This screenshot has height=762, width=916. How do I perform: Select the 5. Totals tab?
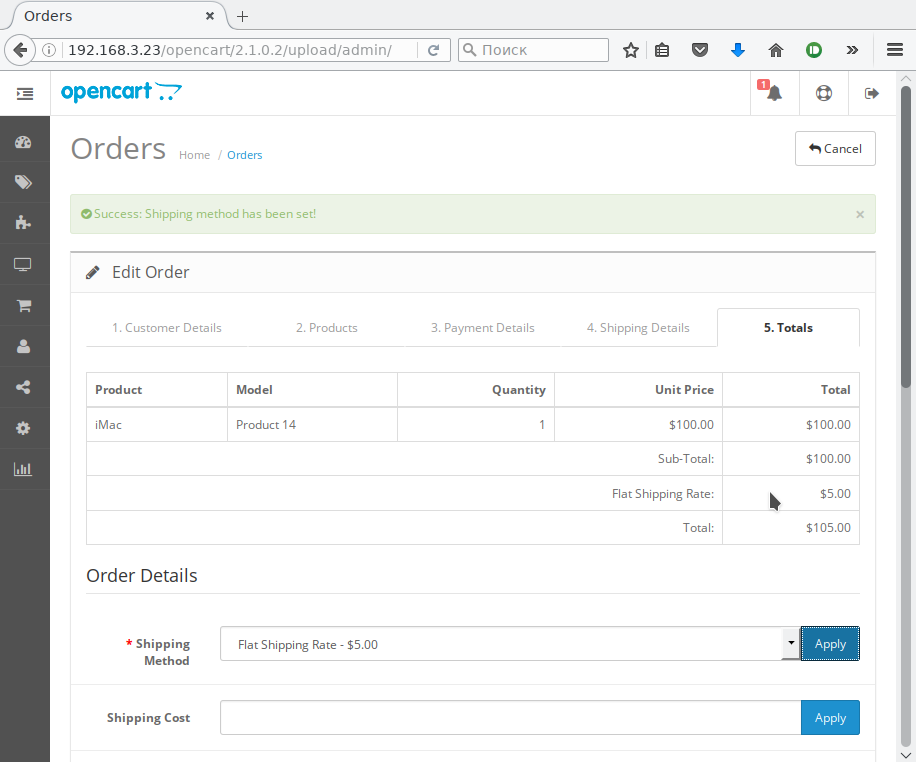[x=788, y=328]
